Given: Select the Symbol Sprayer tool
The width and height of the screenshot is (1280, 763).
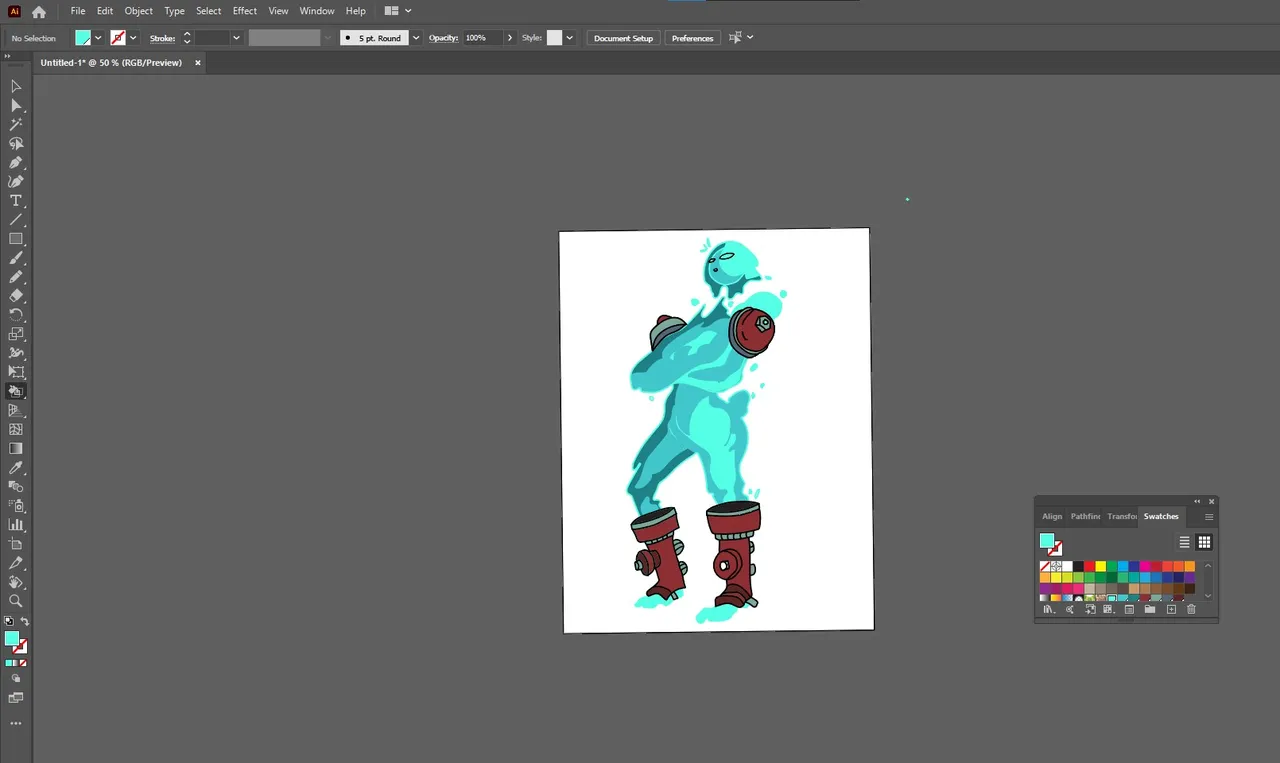Looking at the screenshot, I should (16, 505).
